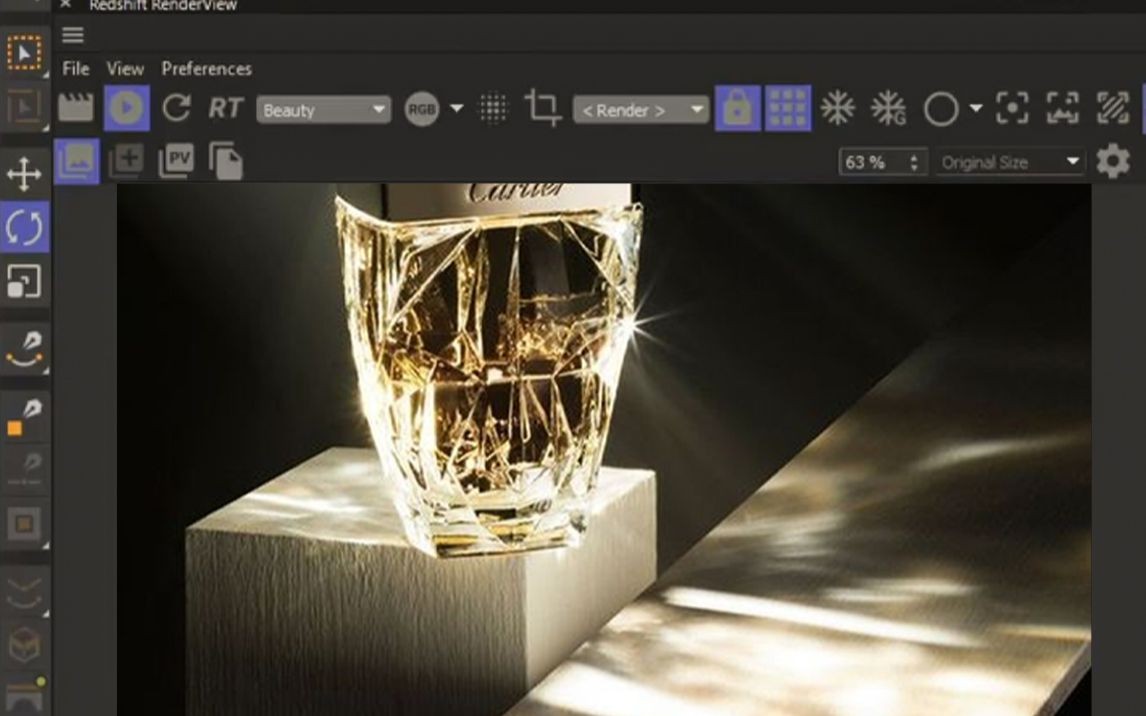
Task: Open the Preferences menu
Action: pos(207,69)
